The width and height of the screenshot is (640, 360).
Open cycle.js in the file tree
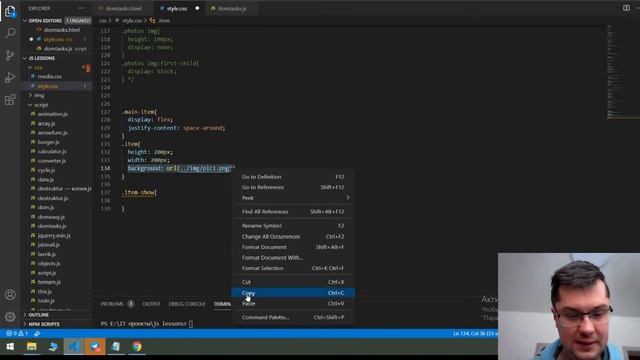coord(46,170)
